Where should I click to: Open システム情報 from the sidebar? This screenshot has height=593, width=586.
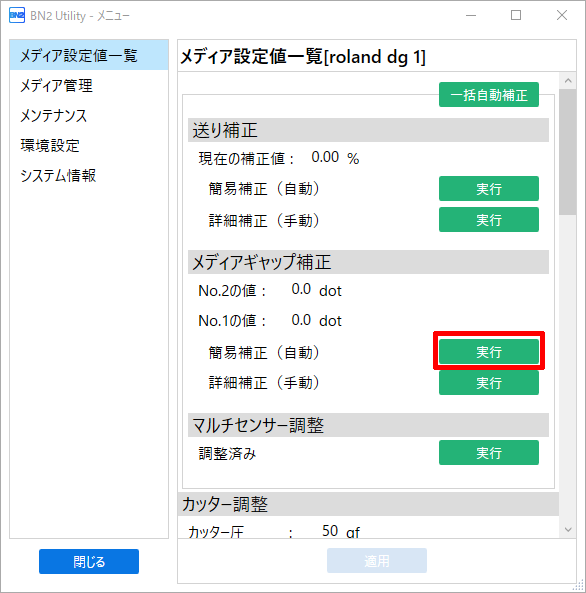click(89, 175)
